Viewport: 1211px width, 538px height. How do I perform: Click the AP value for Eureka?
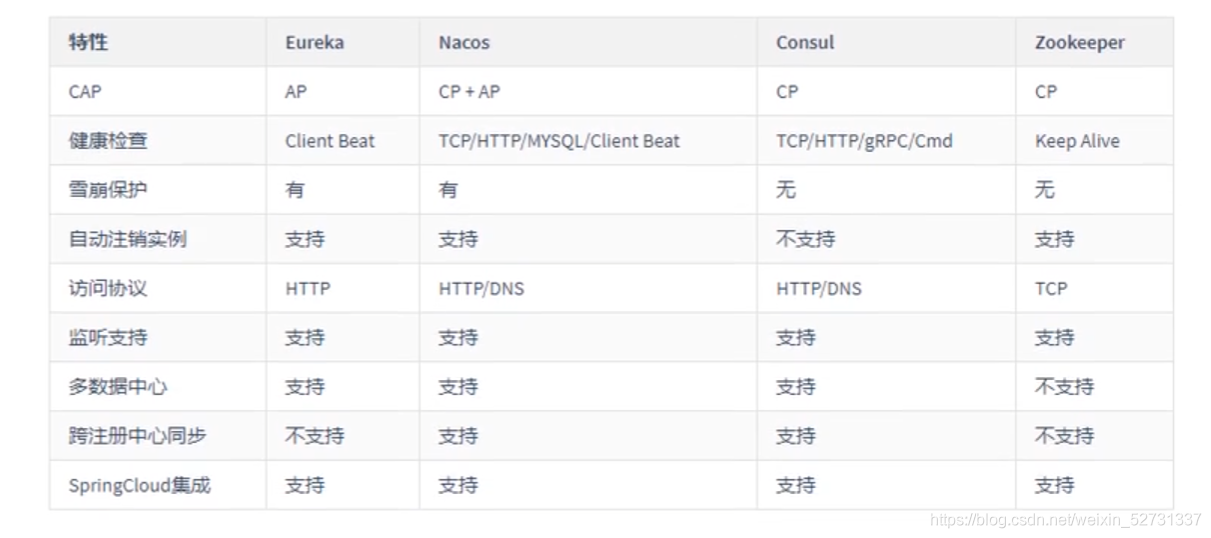pyautogui.click(x=296, y=92)
